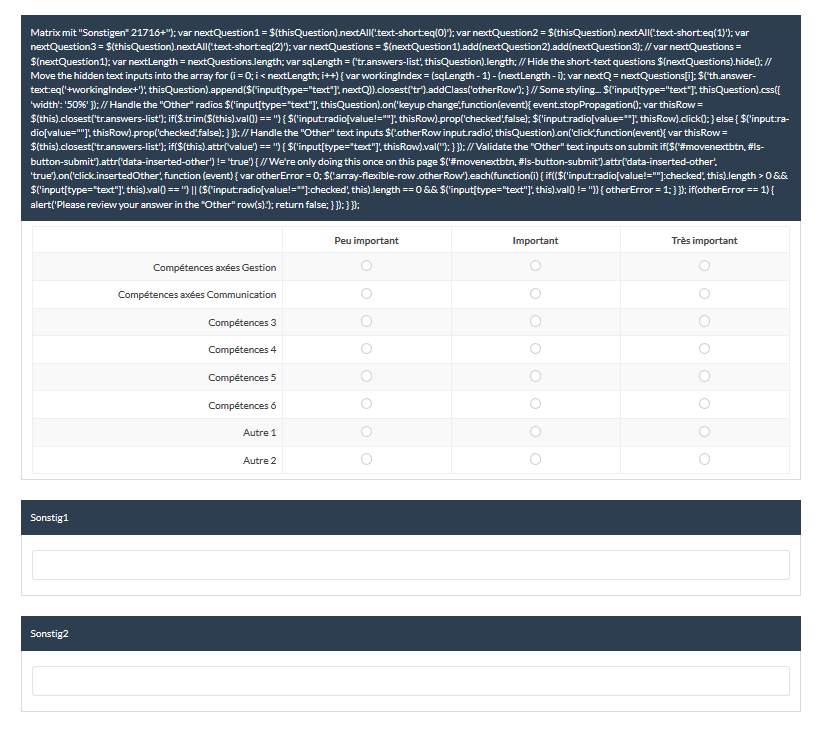831x745 pixels.
Task: Rate Compétences 5 as Important
Action: 535,377
